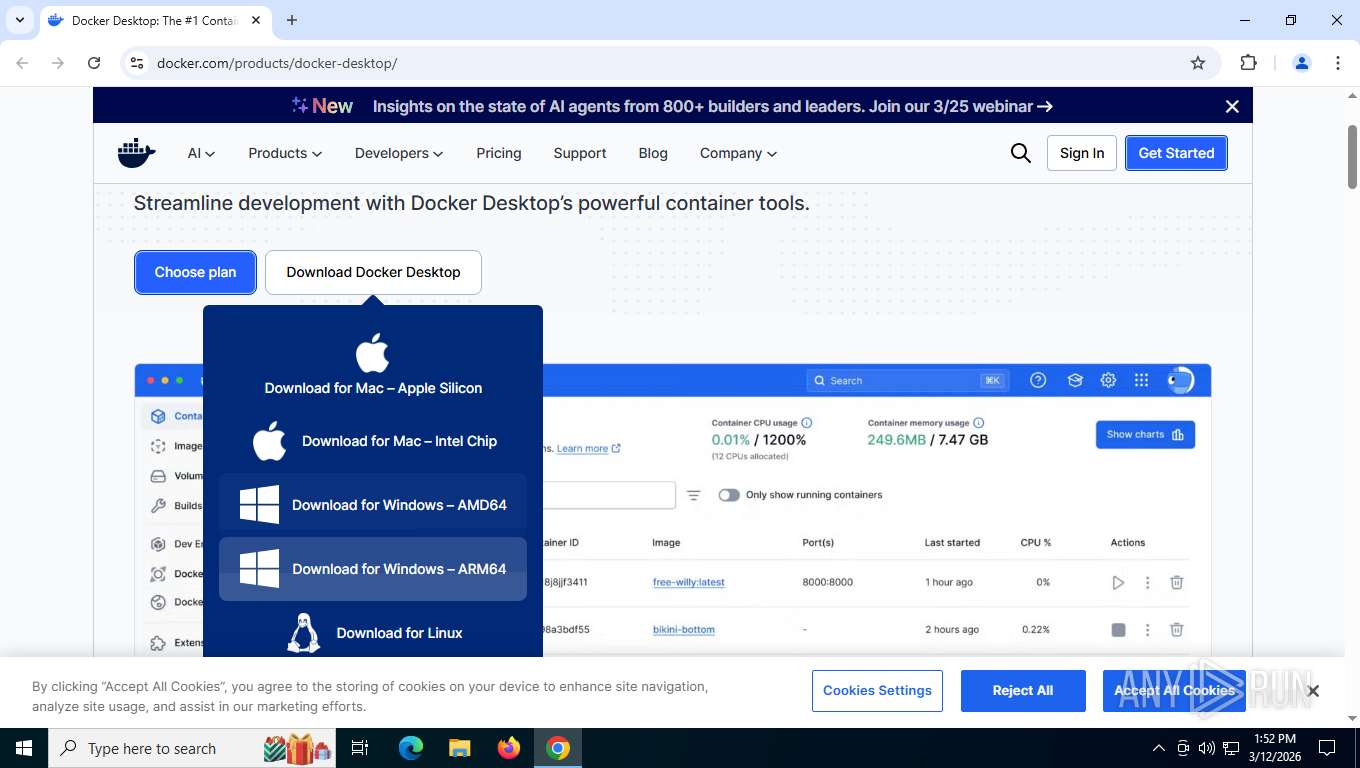
Task: Open the Blog page
Action: (653, 153)
